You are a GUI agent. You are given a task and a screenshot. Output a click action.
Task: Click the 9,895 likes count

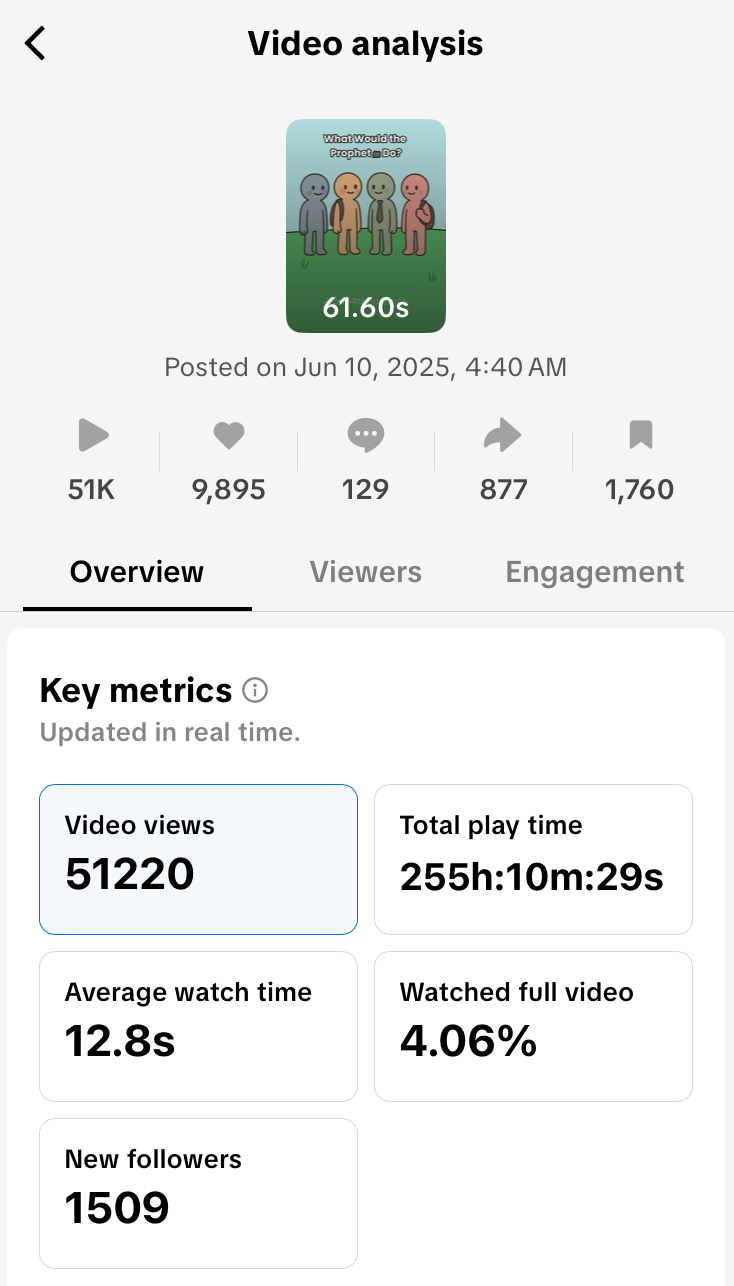pos(229,490)
